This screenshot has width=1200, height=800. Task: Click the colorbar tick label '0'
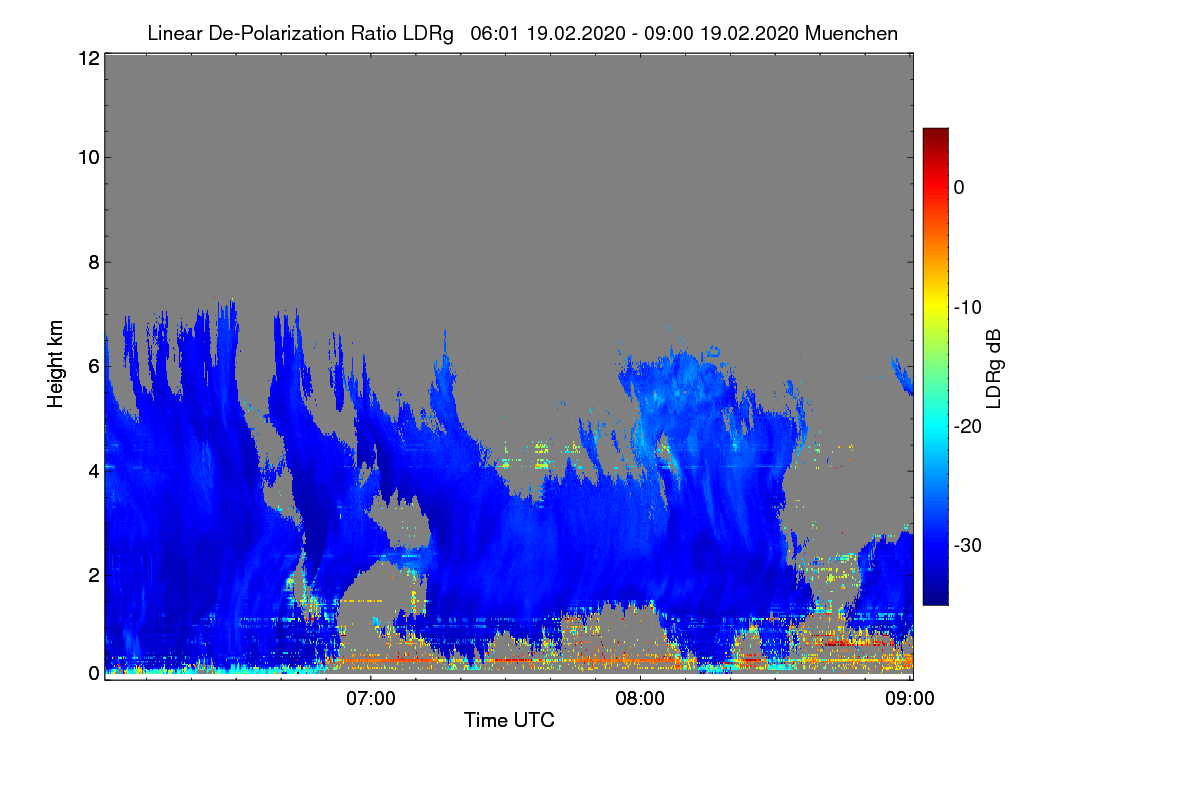[x=958, y=187]
